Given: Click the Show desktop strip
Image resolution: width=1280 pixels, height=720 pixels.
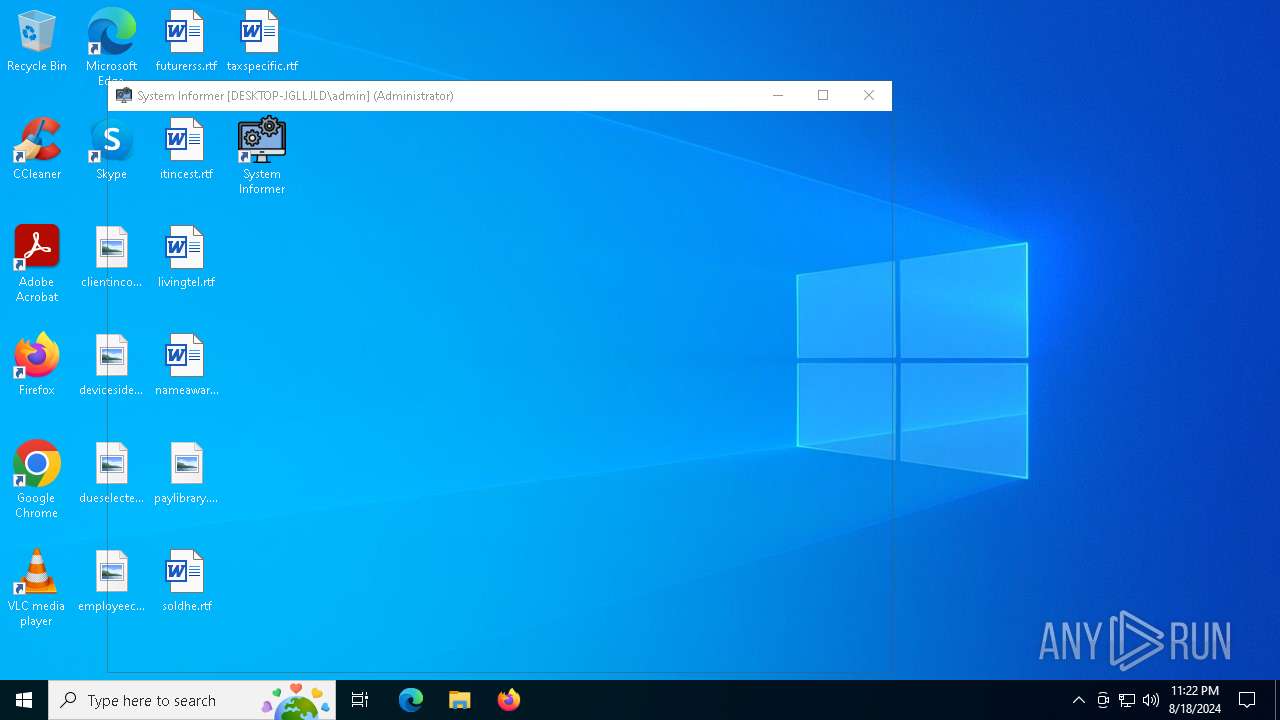Looking at the screenshot, I should click(x=1277, y=700).
